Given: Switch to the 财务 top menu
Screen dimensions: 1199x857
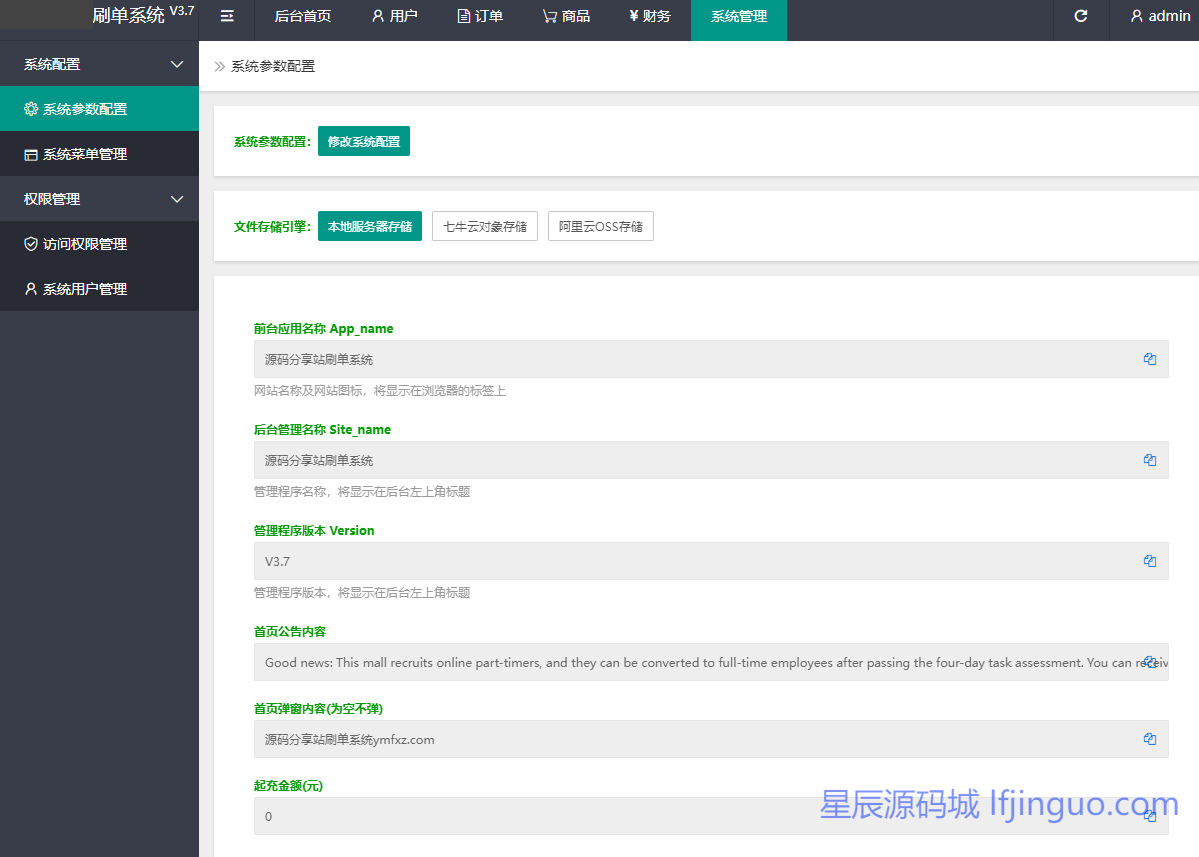Looking at the screenshot, I should (650, 16).
